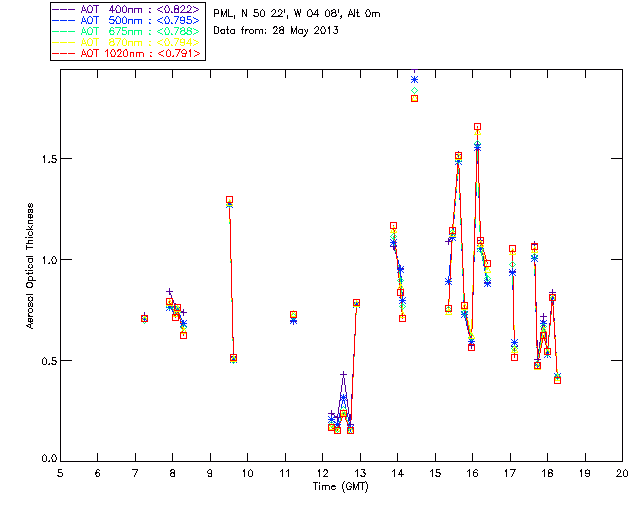This screenshot has width=640, height=512.
Task: Click the 1.0 tick label on y-axis
Action: tap(44, 260)
